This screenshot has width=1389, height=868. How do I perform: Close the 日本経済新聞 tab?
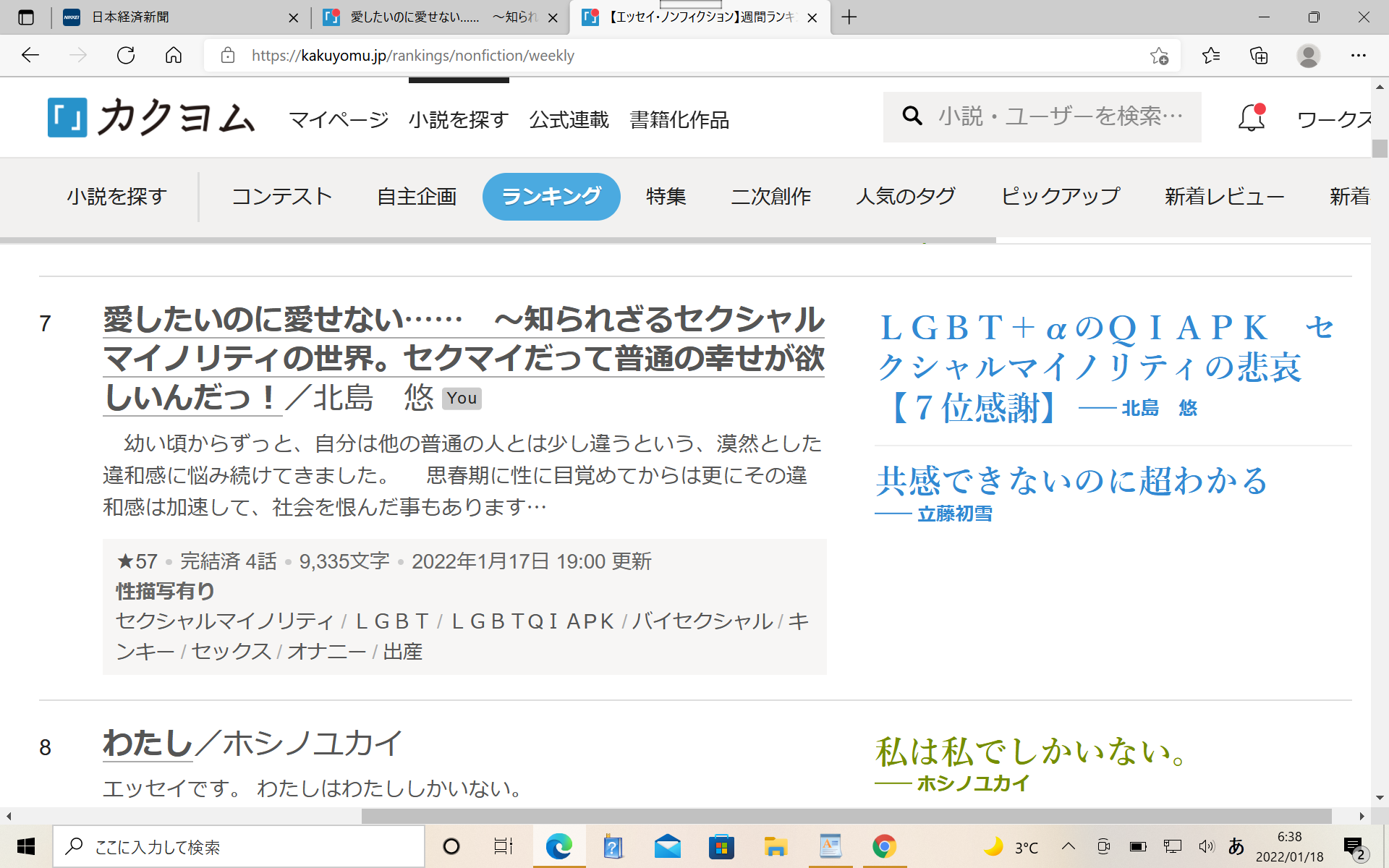pyautogui.click(x=293, y=18)
